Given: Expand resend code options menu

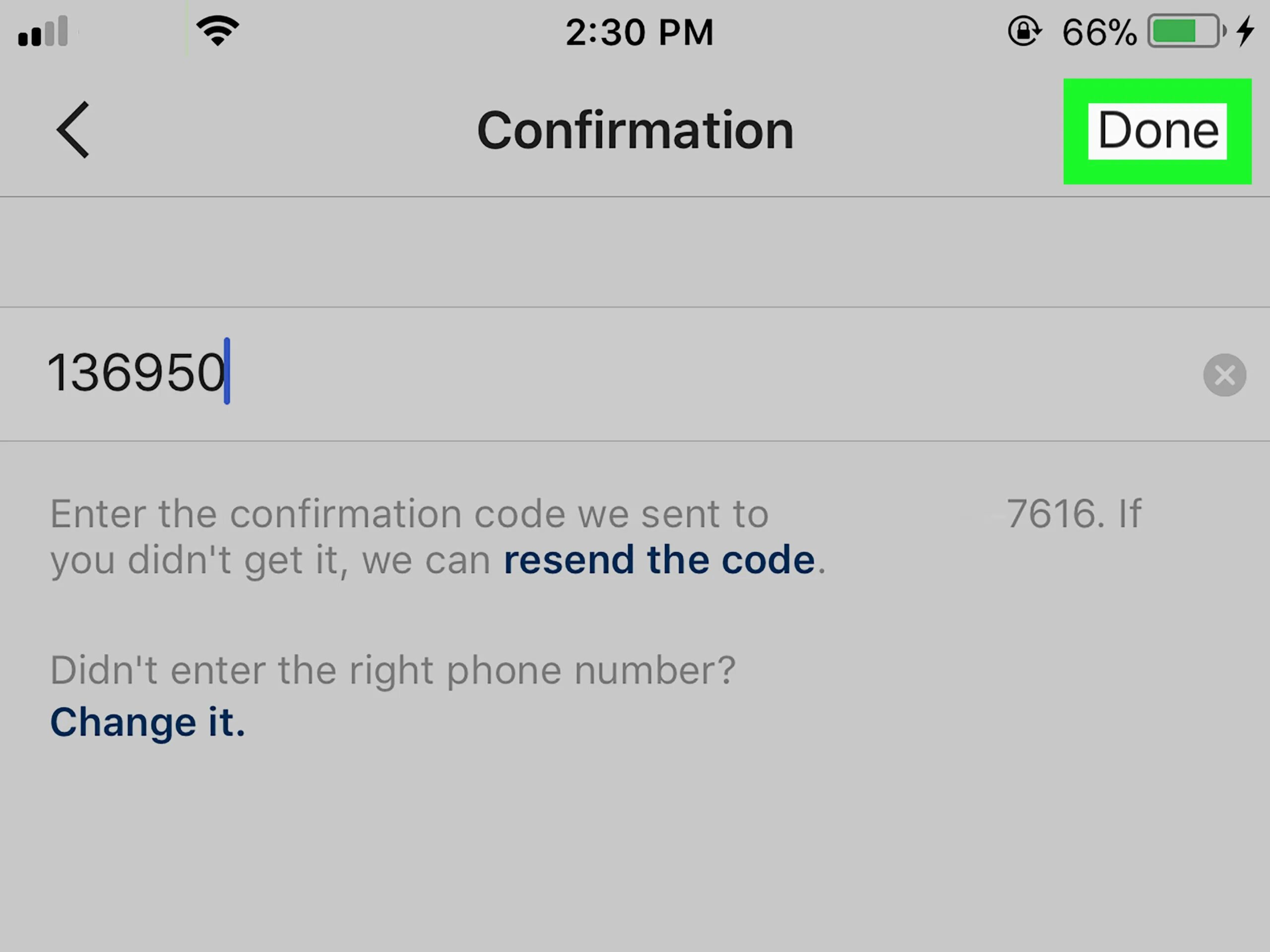Looking at the screenshot, I should (659, 559).
